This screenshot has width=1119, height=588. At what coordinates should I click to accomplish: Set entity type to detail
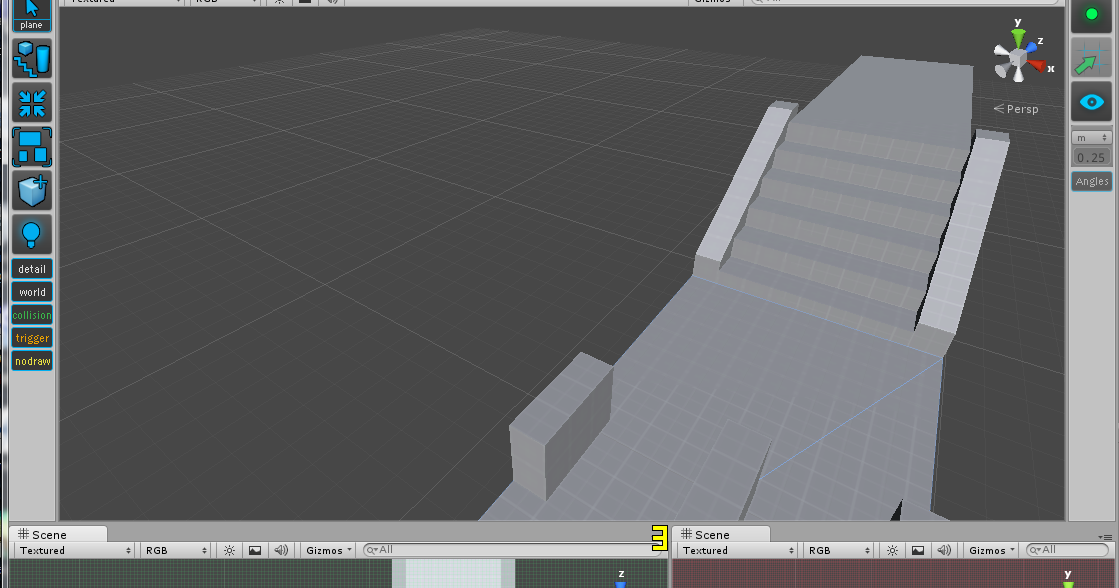click(x=32, y=269)
